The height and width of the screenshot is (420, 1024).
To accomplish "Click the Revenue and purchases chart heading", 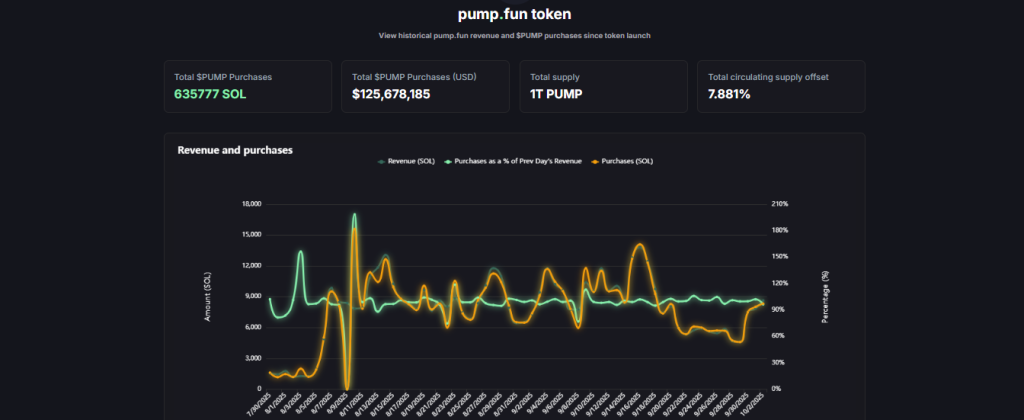I will (235, 150).
